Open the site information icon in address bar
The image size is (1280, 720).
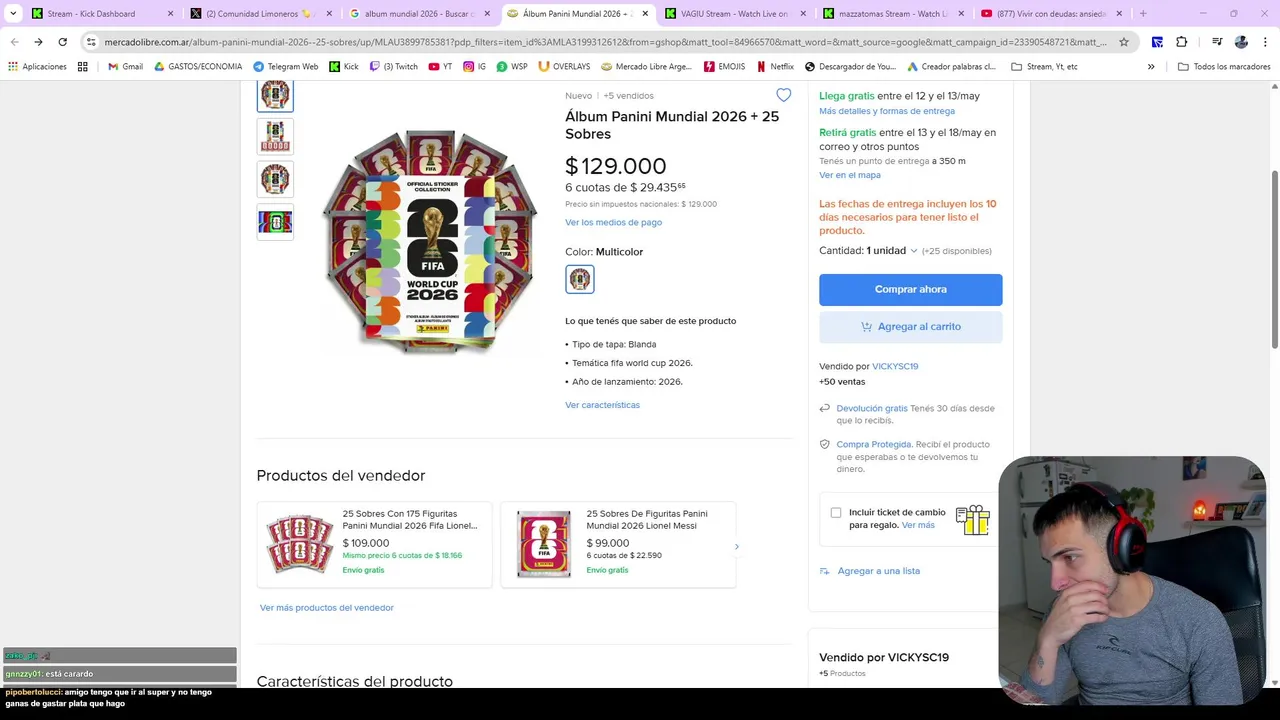point(91,42)
